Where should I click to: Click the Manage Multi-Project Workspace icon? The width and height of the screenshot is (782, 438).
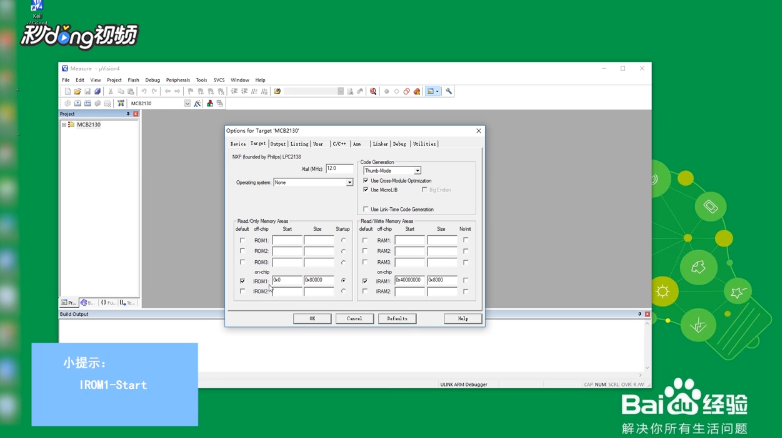(x=220, y=103)
